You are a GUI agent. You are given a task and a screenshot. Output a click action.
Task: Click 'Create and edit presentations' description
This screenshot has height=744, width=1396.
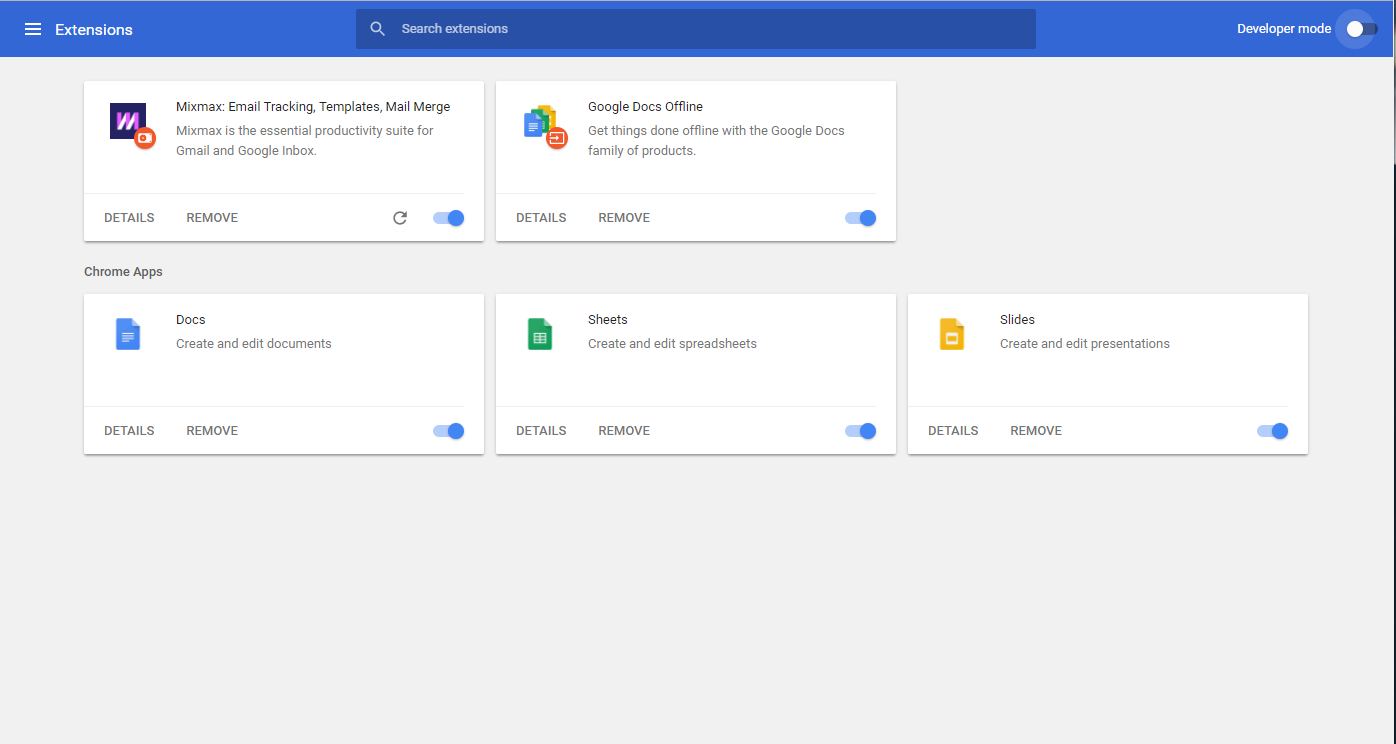pyautogui.click(x=1085, y=344)
